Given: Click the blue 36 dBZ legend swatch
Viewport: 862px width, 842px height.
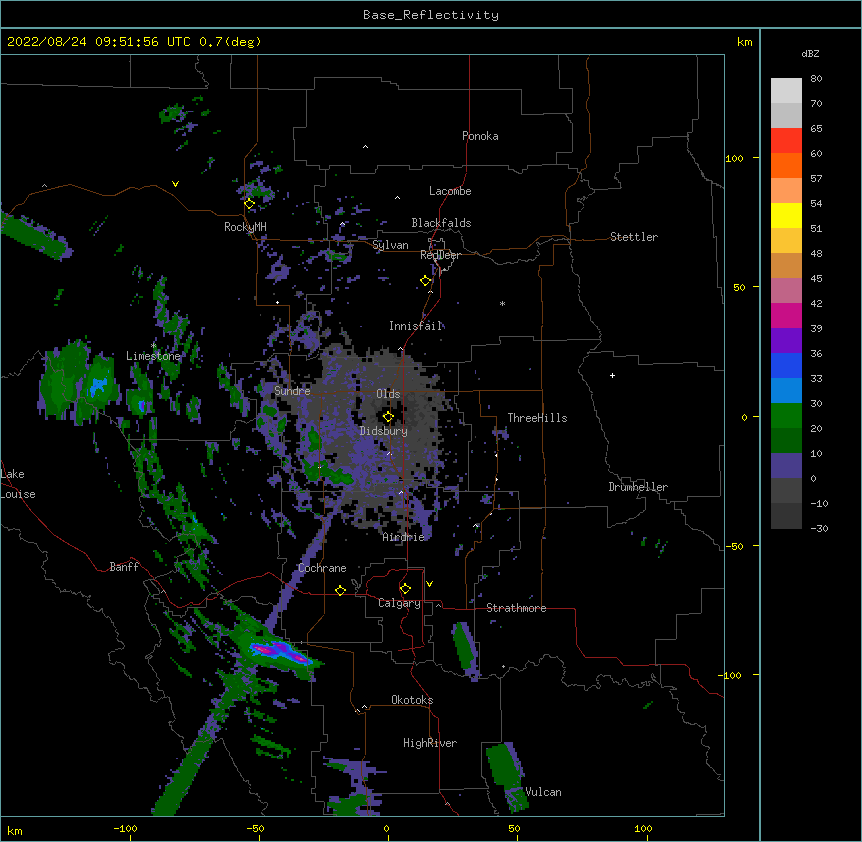Looking at the screenshot, I should (x=786, y=365).
